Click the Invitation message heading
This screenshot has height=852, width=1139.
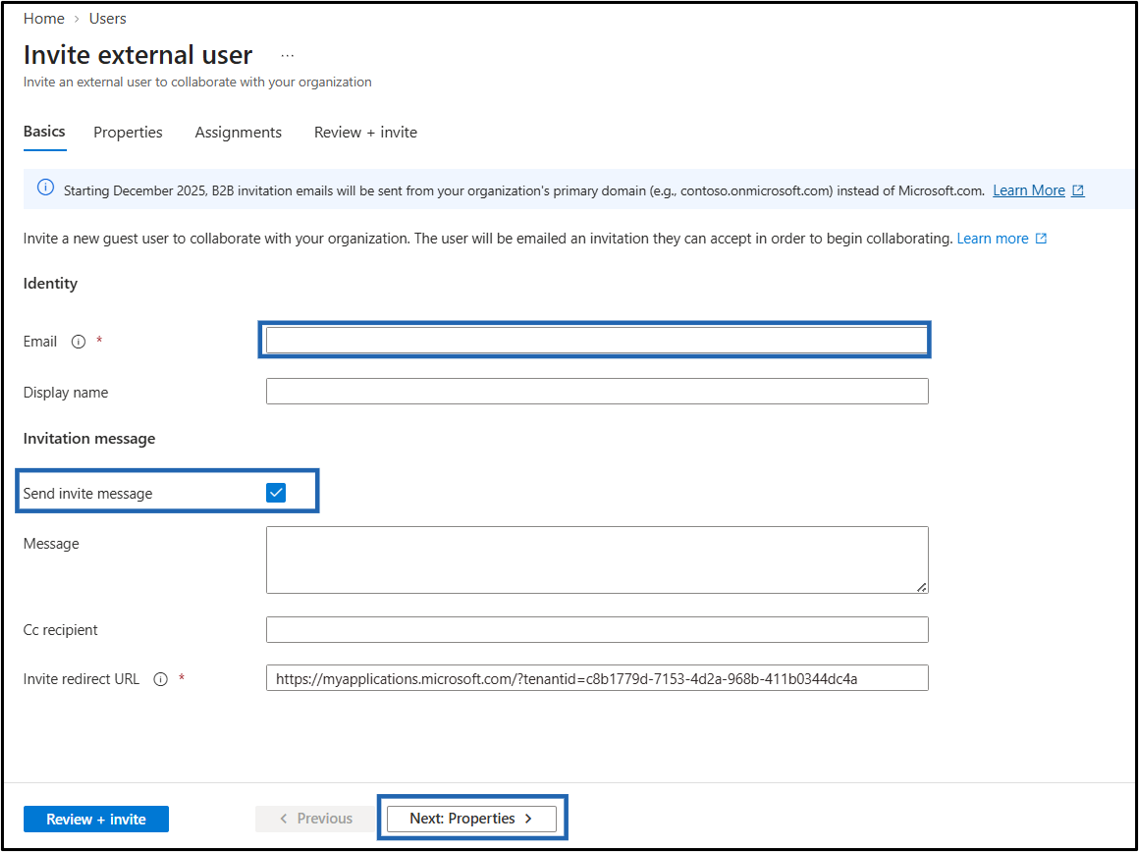89,439
